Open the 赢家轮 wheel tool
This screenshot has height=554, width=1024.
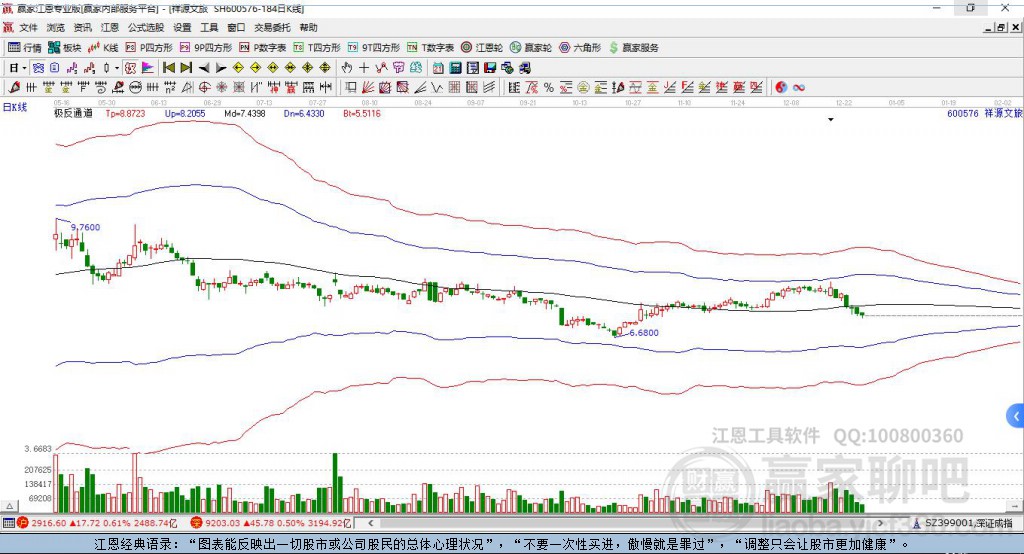(x=530, y=48)
